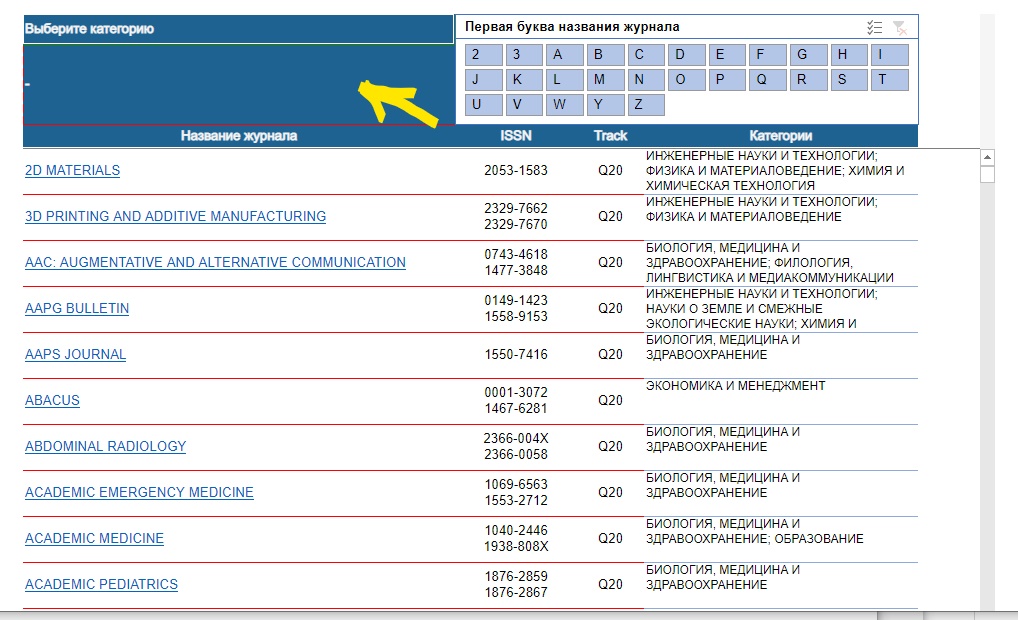The height and width of the screenshot is (620, 1018).
Task: Toggle the slicer multi-select icon
Action: click(x=875, y=27)
